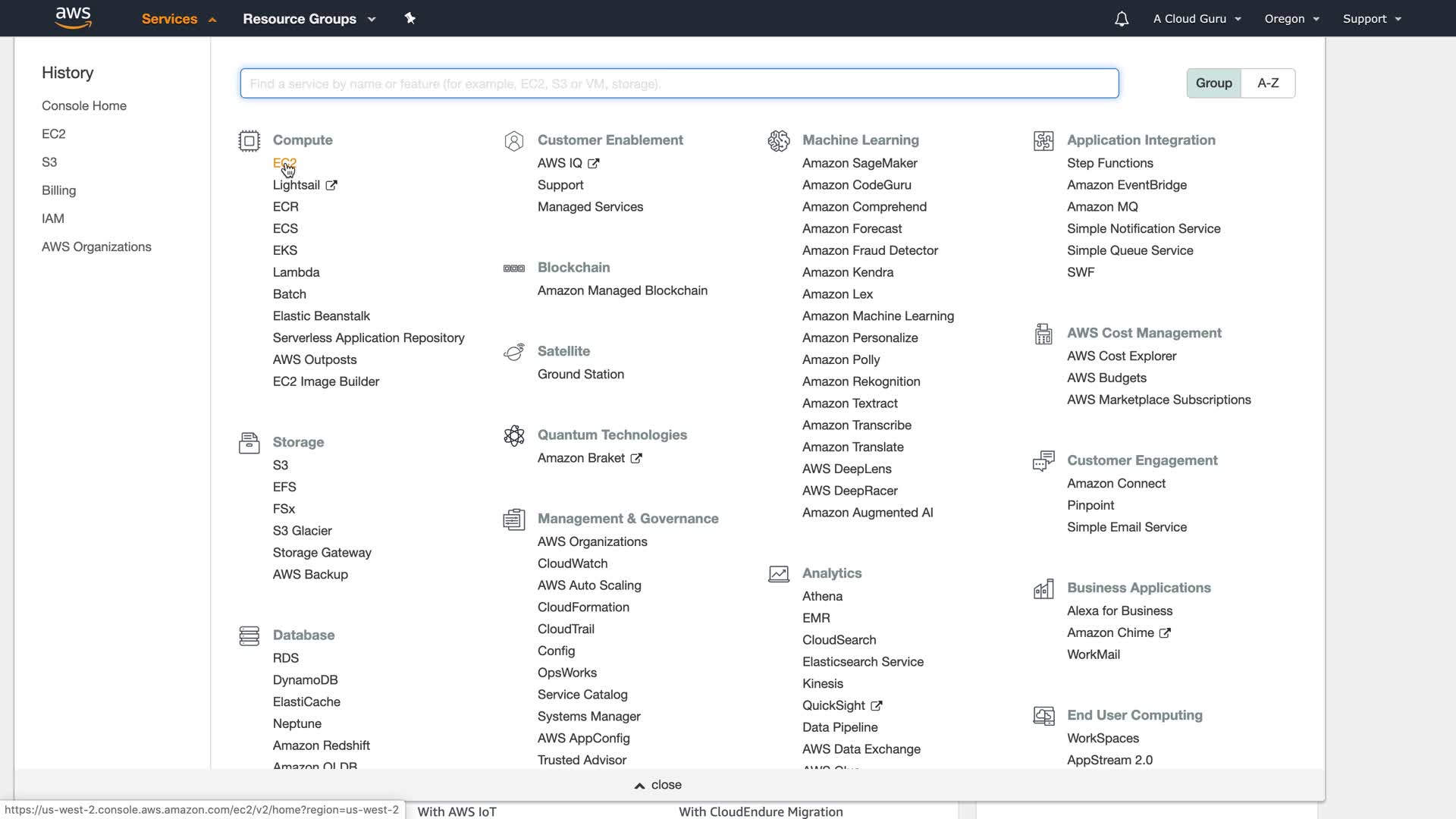Click the Quantum Technologies atom icon
Screen dimensions: 1456x819
click(x=513, y=435)
